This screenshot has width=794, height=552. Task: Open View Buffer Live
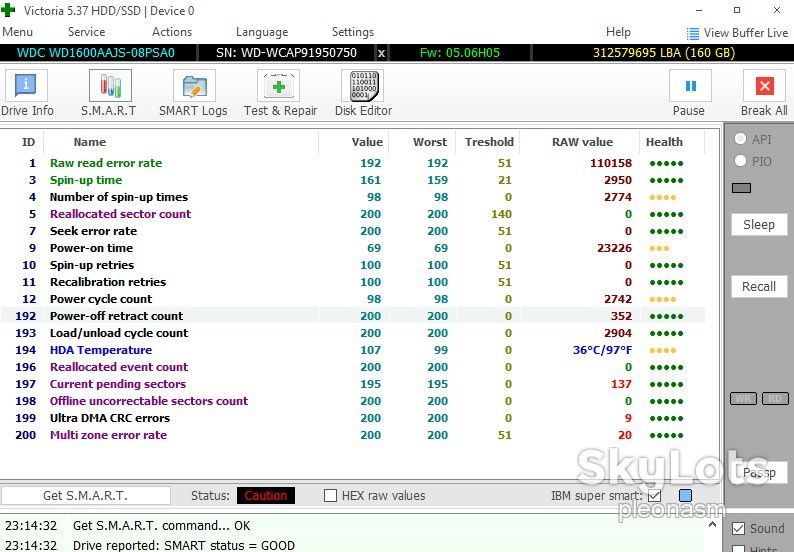click(737, 33)
